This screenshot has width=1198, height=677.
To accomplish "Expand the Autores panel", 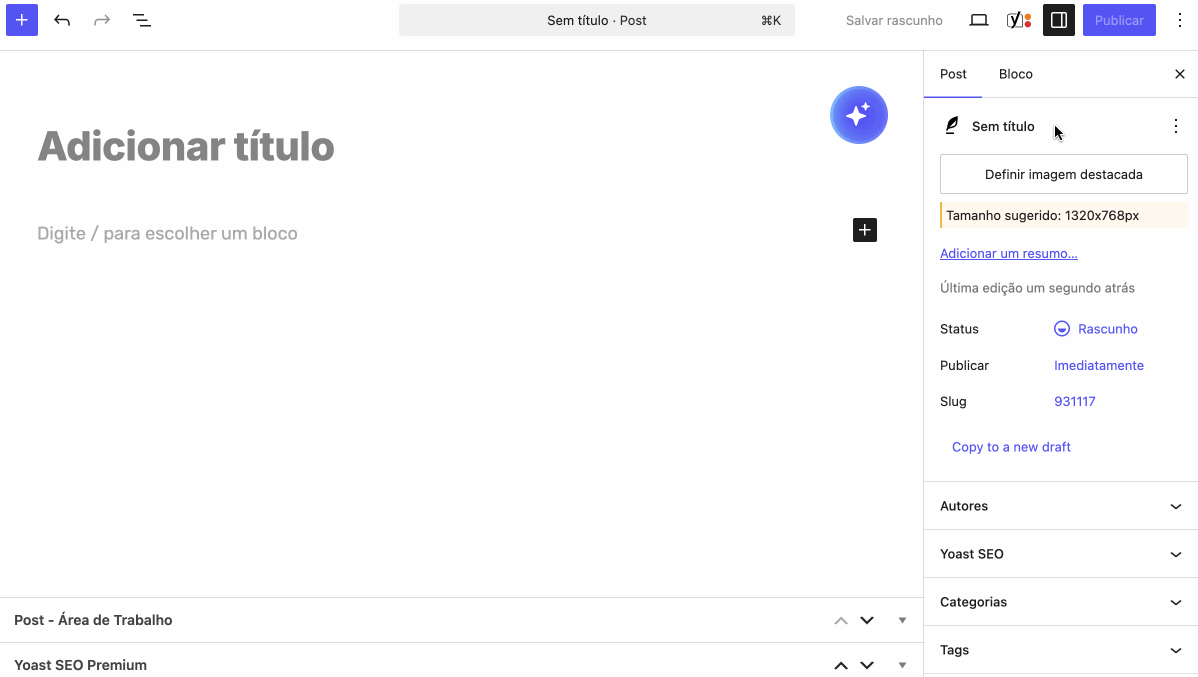I will 1061,506.
